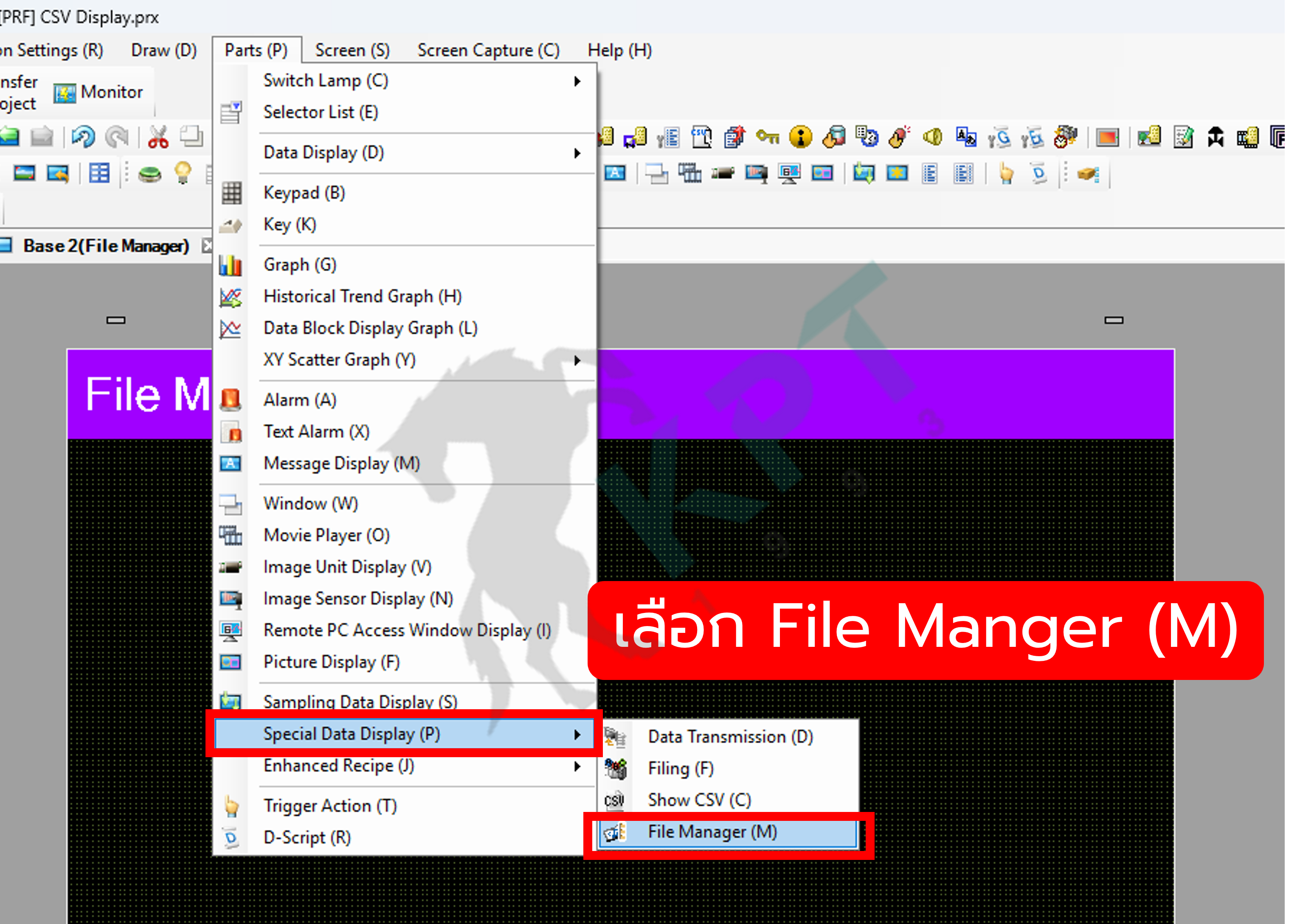Screen dimensions: 1300x924
Task: Click the golden key toolbar icon
Action: point(767,137)
